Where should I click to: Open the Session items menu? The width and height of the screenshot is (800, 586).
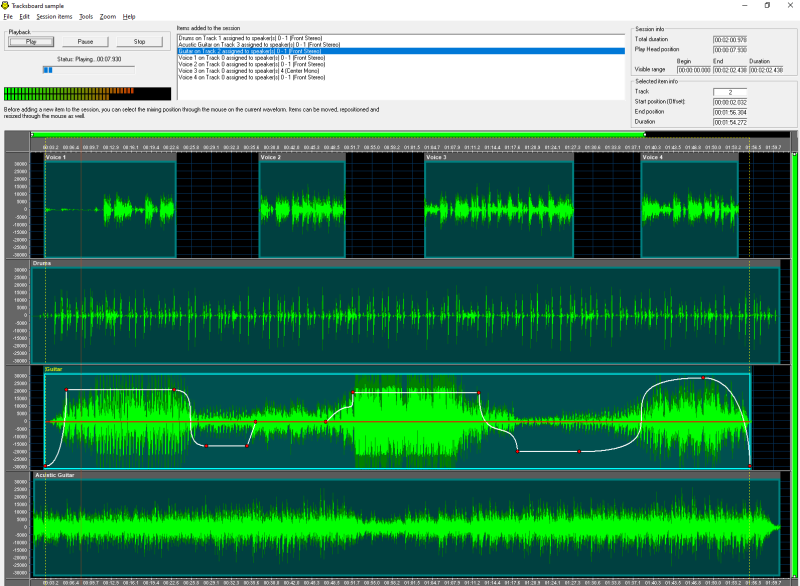click(x=54, y=17)
